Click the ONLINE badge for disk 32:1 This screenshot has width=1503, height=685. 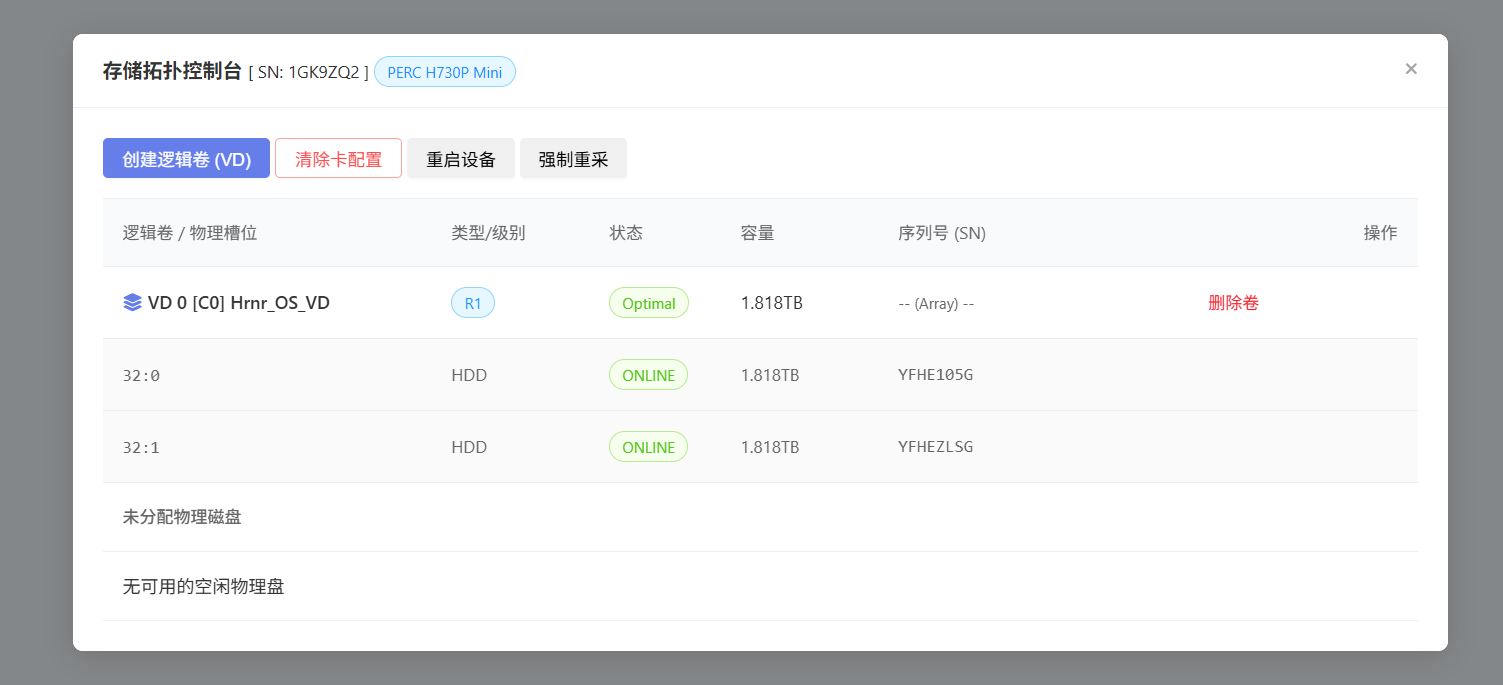[648, 447]
